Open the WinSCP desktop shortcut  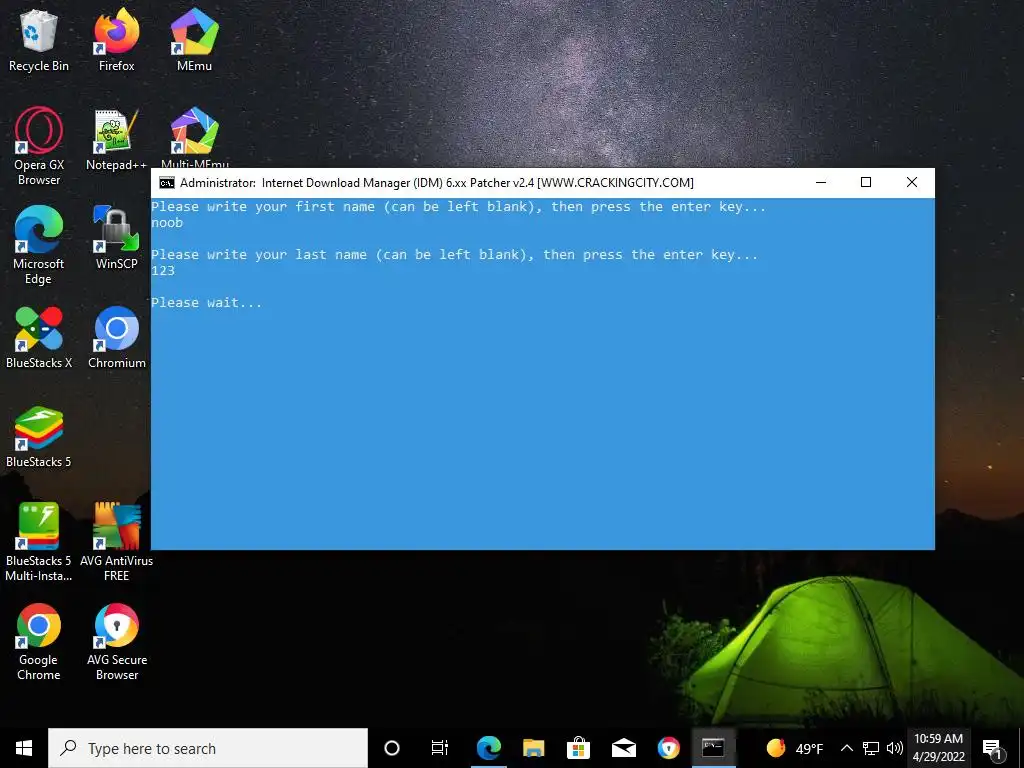pyautogui.click(x=116, y=238)
